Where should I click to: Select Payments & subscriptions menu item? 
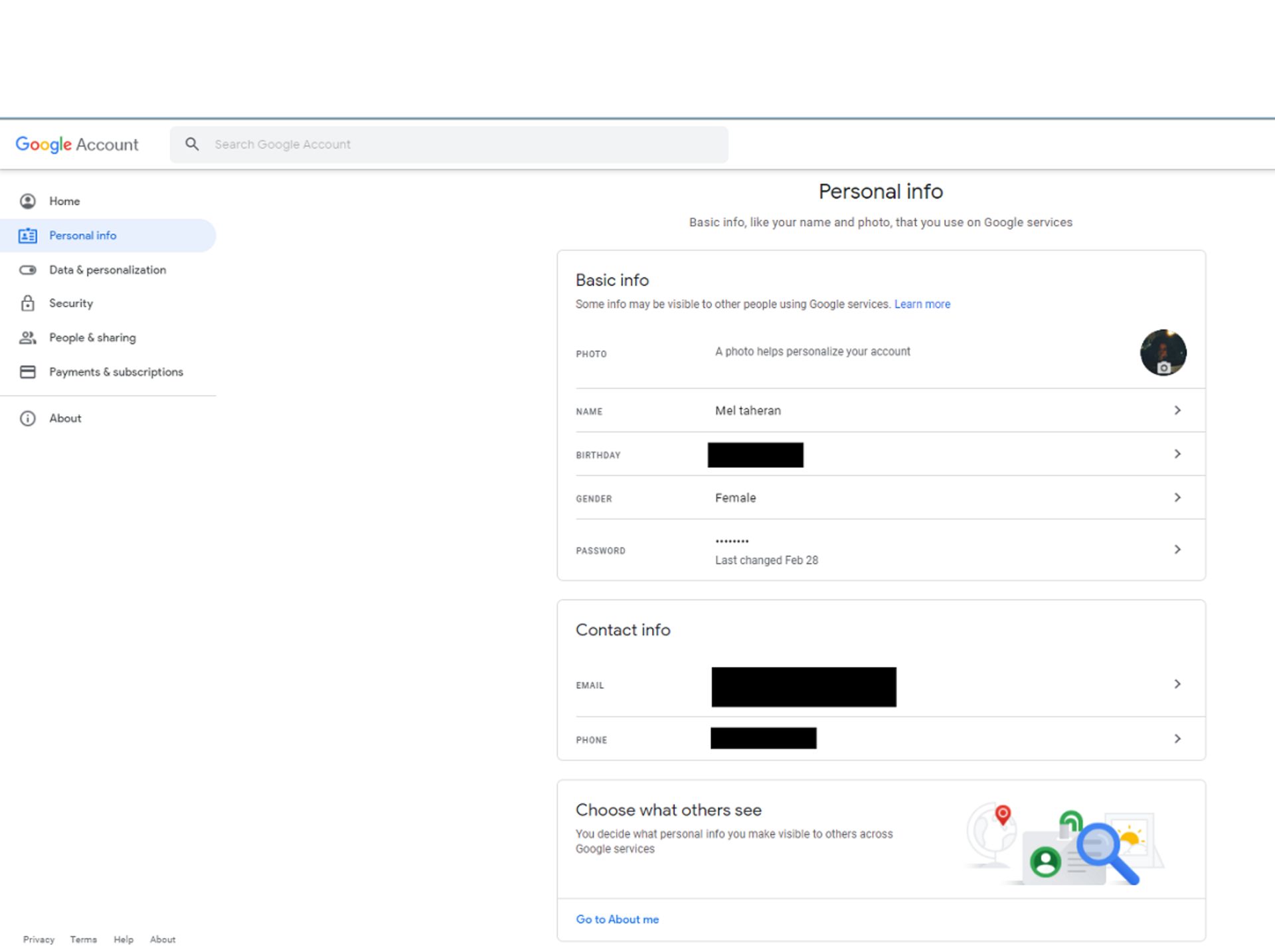coord(116,372)
